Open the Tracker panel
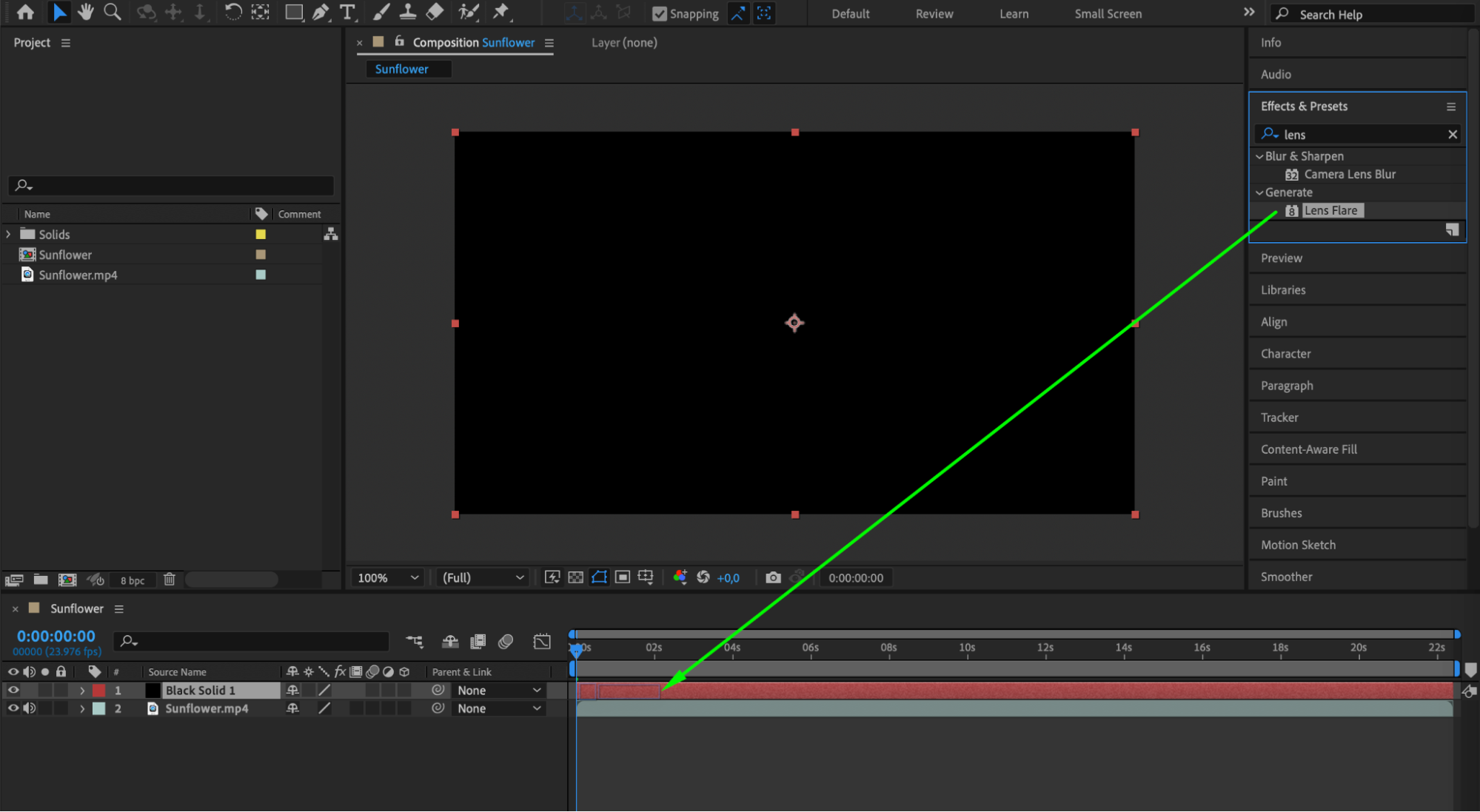The height and width of the screenshot is (812, 1480). tap(1279, 417)
